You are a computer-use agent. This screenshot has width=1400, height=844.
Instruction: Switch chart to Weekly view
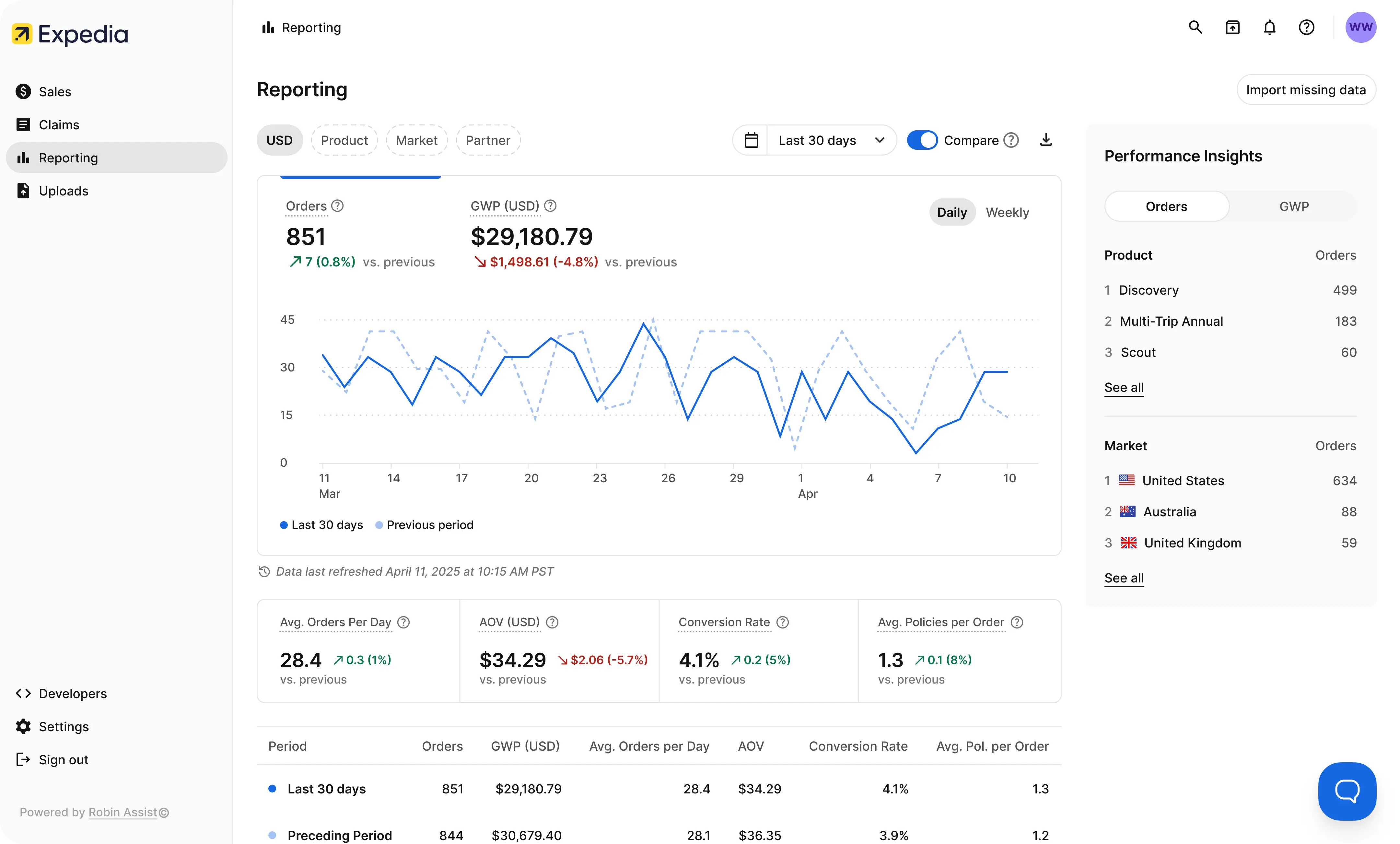(1007, 212)
